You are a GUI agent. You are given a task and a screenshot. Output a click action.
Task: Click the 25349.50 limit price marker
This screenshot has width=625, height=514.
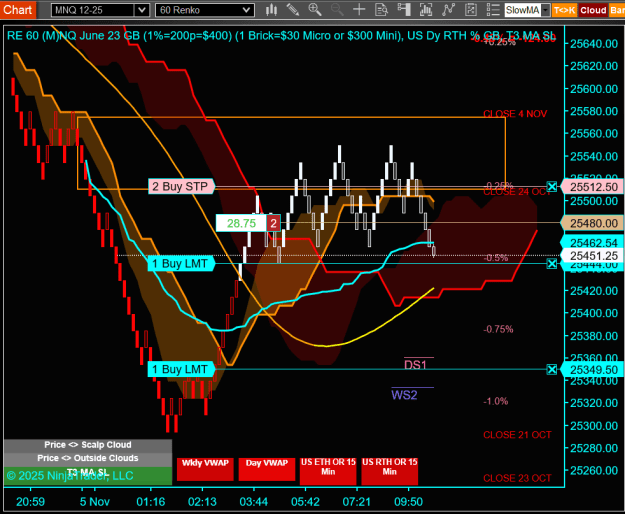593,370
